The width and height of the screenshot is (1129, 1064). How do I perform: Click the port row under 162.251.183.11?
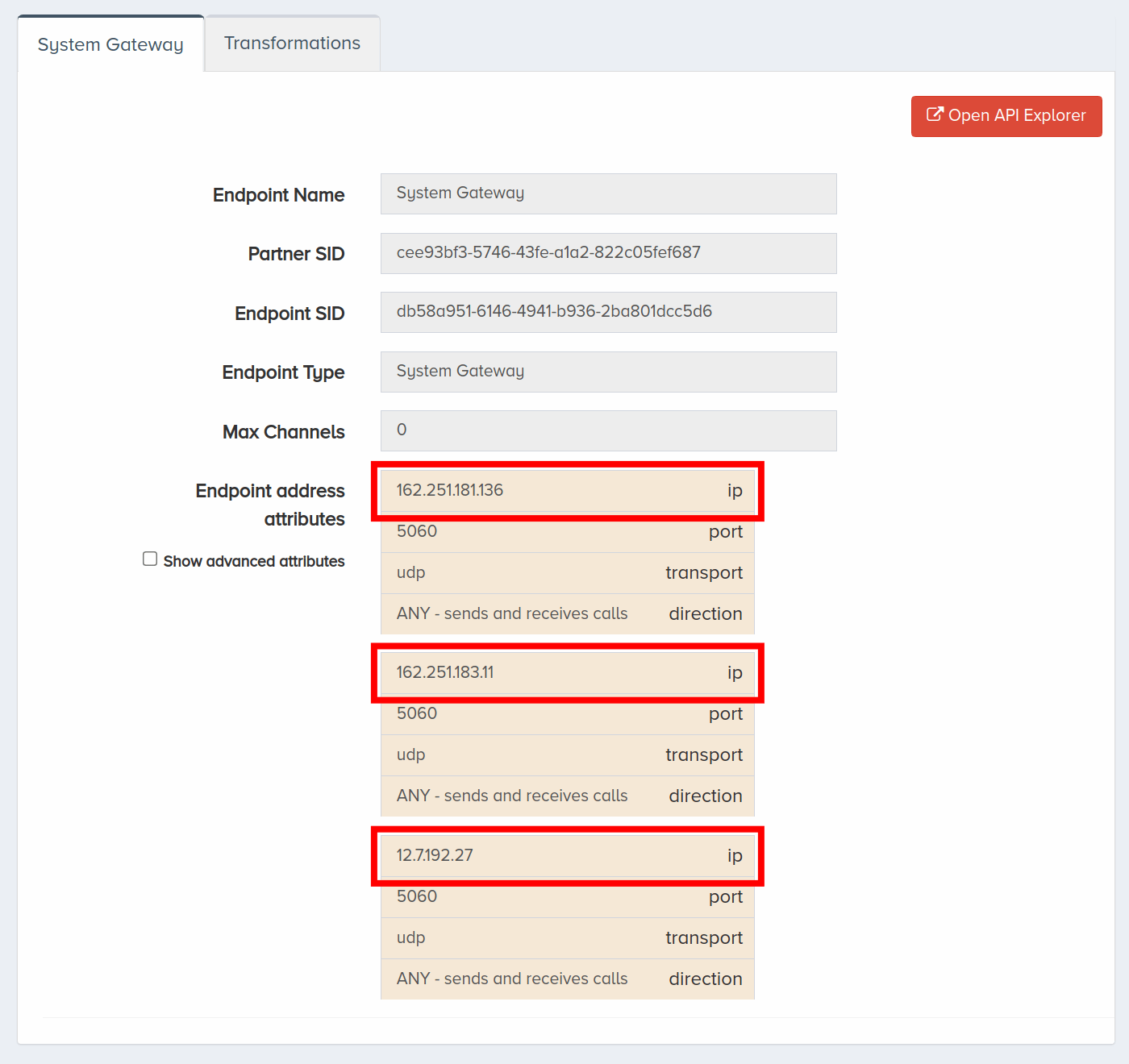click(568, 714)
